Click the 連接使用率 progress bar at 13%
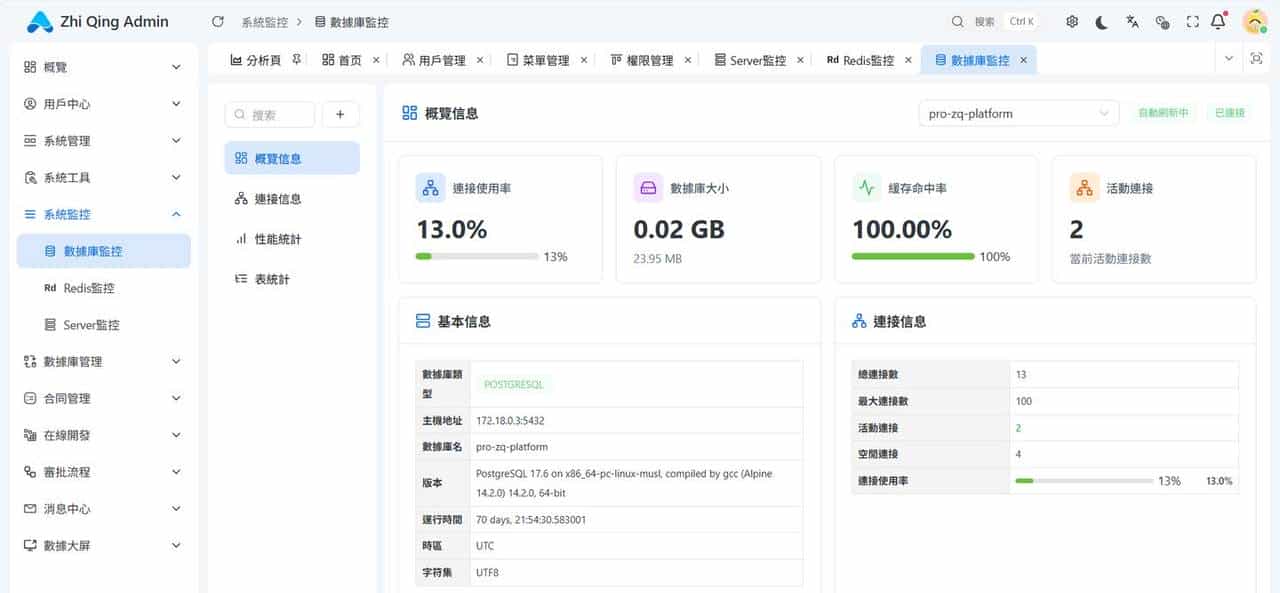 tap(475, 257)
